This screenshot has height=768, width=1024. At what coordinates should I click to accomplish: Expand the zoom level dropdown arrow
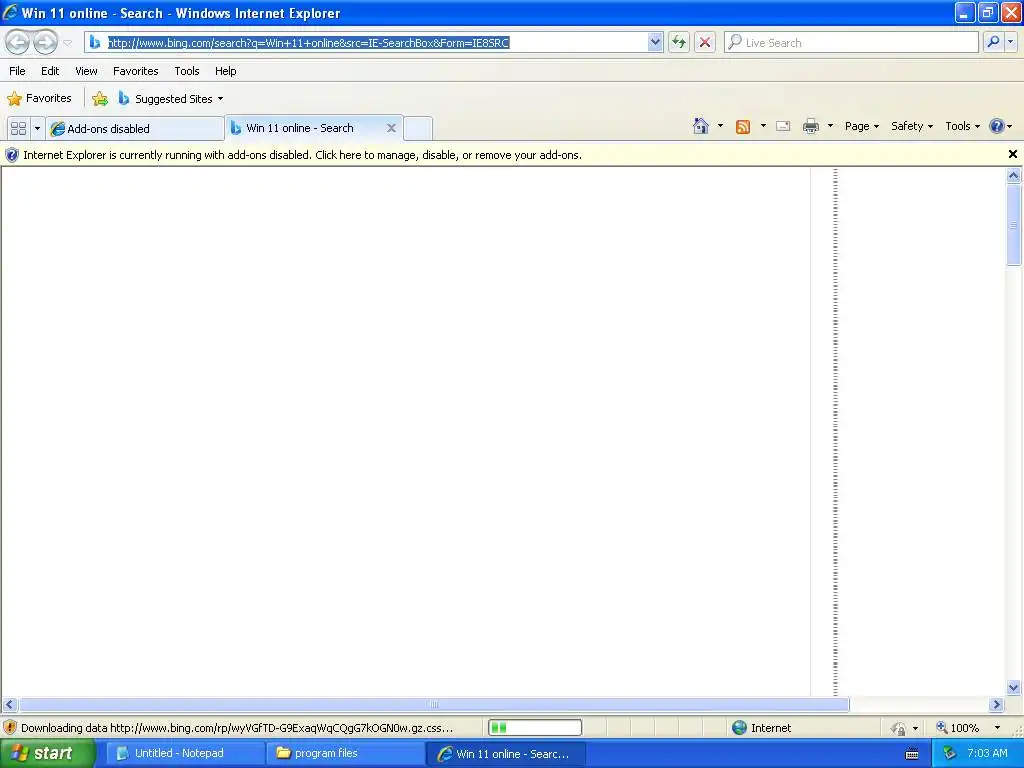pyautogui.click(x=997, y=728)
